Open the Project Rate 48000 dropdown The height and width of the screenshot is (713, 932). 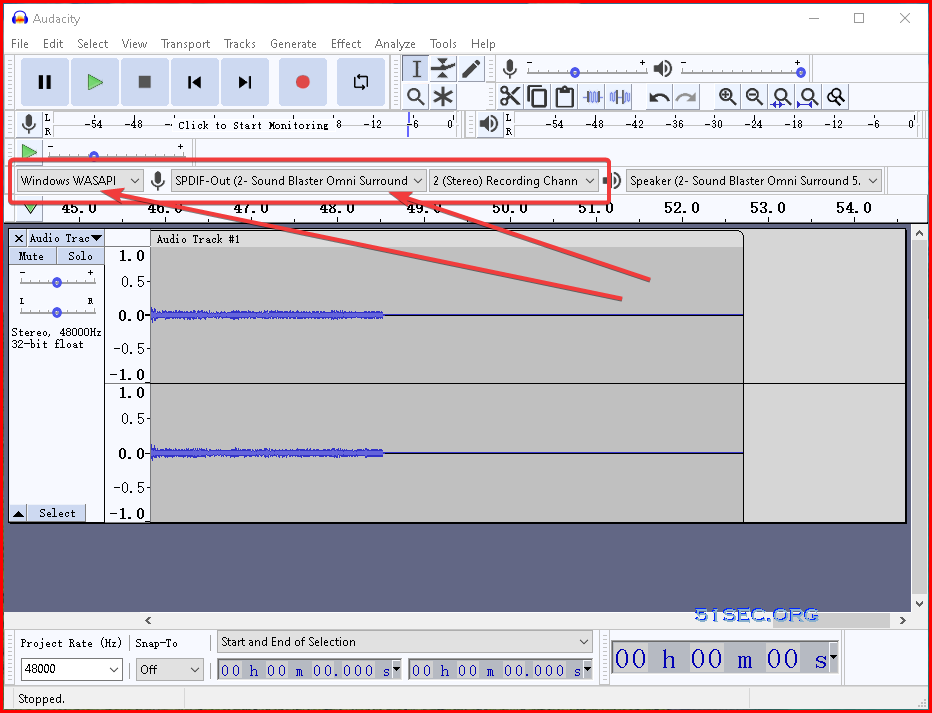(71, 669)
